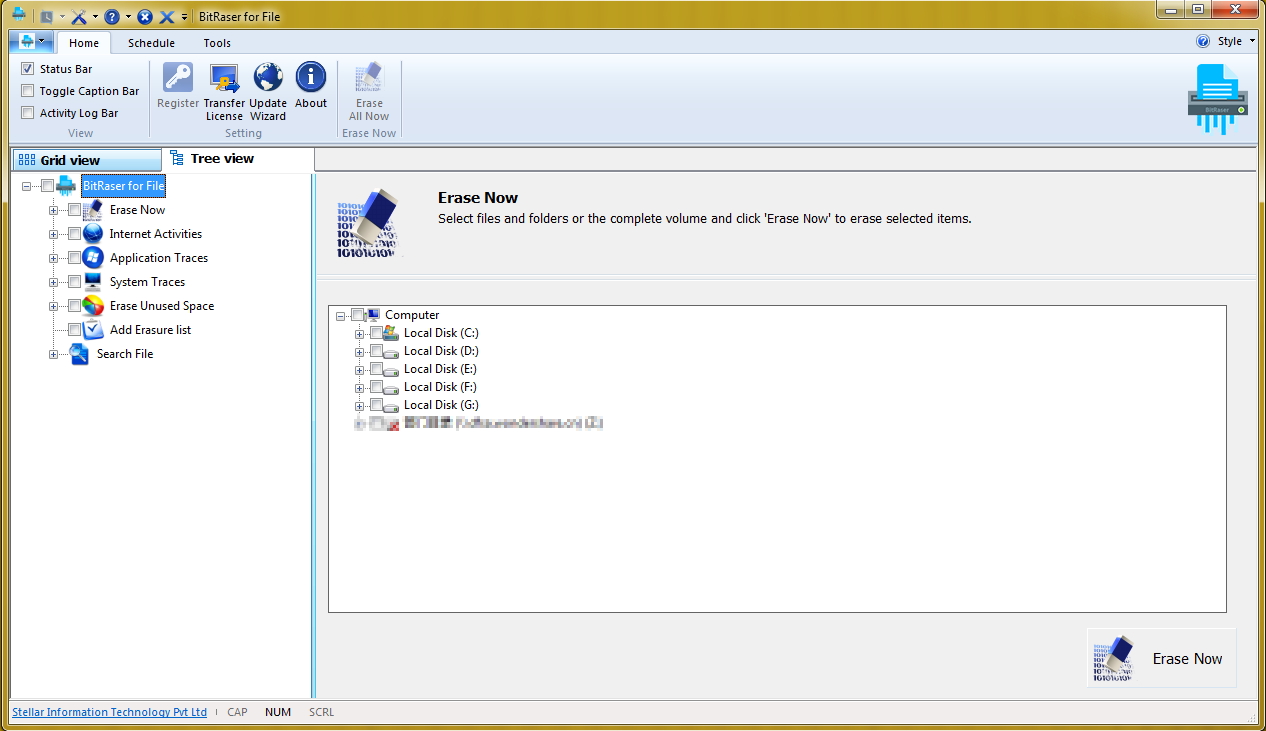The width and height of the screenshot is (1266, 731).
Task: Open the application menu button left of Home
Action: point(32,42)
